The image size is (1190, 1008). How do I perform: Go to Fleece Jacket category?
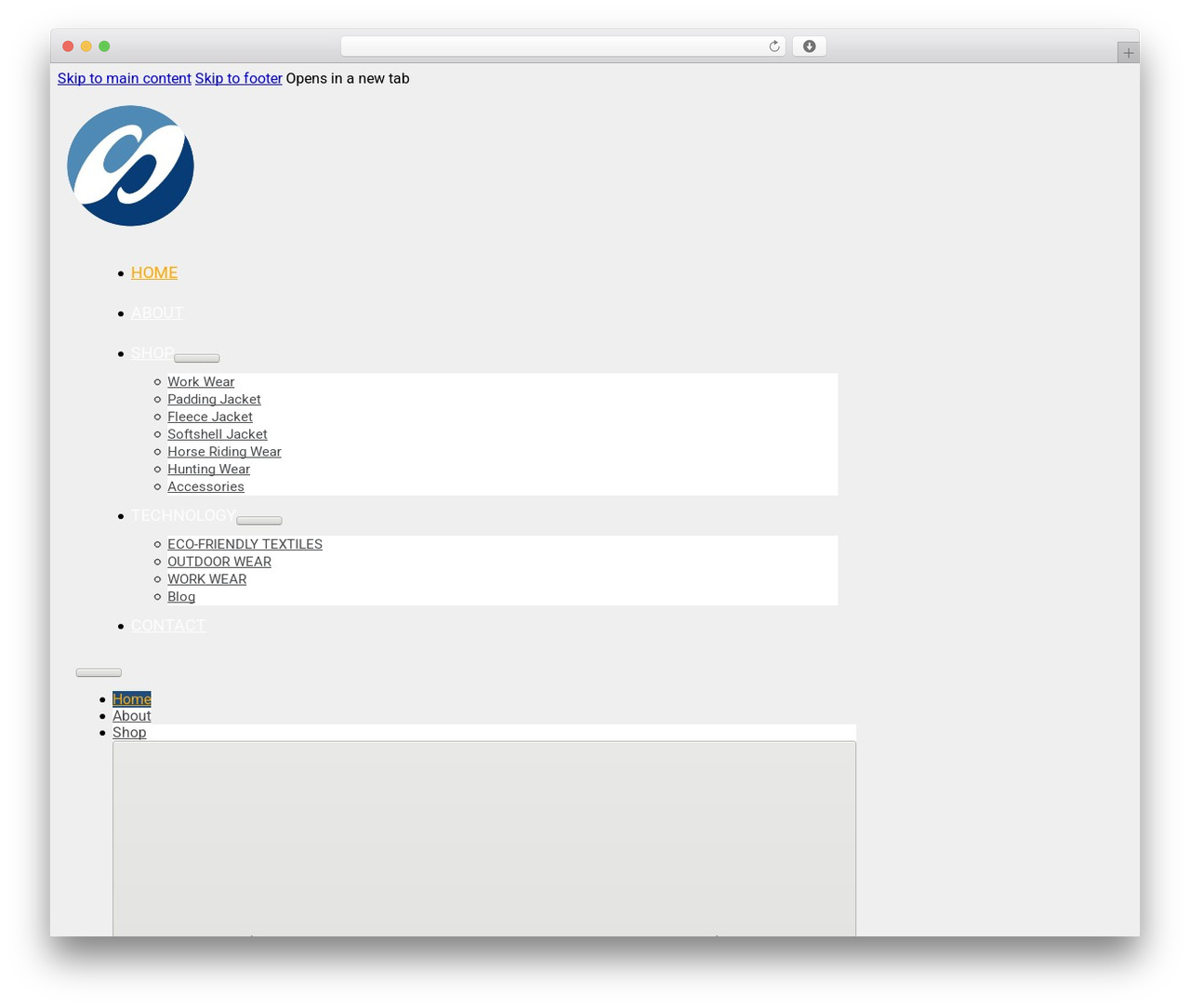coord(210,417)
